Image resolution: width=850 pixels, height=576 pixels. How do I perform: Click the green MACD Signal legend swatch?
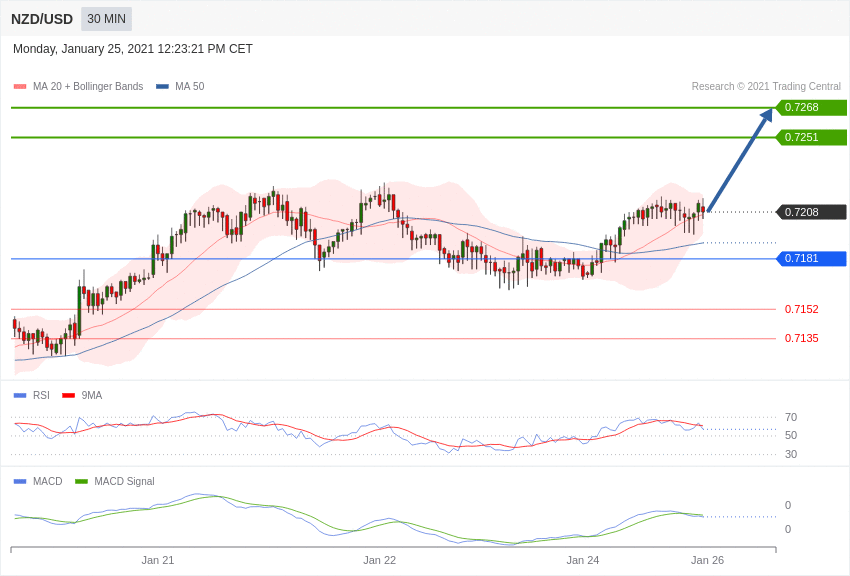click(81, 482)
